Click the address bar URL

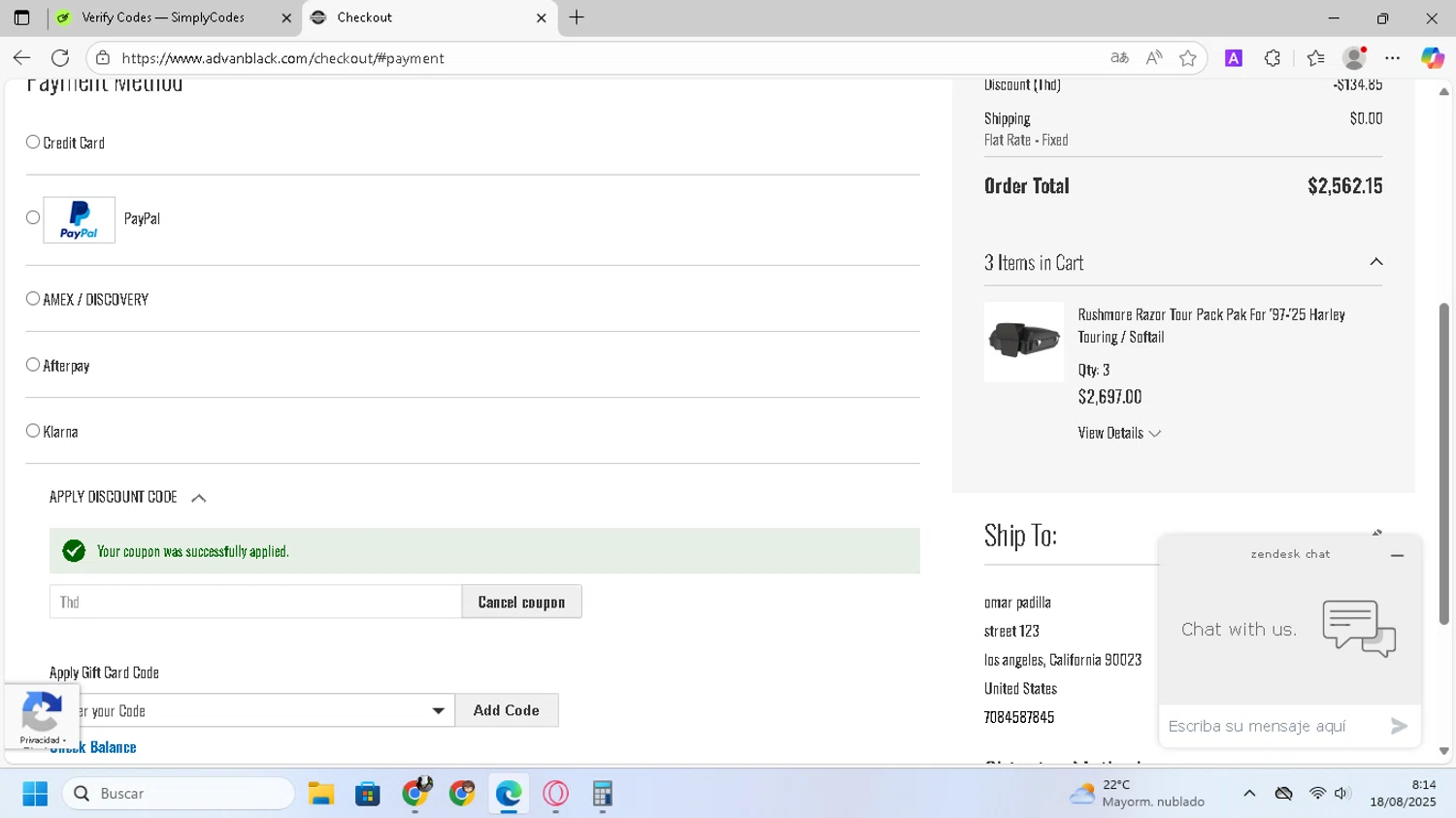(x=282, y=58)
